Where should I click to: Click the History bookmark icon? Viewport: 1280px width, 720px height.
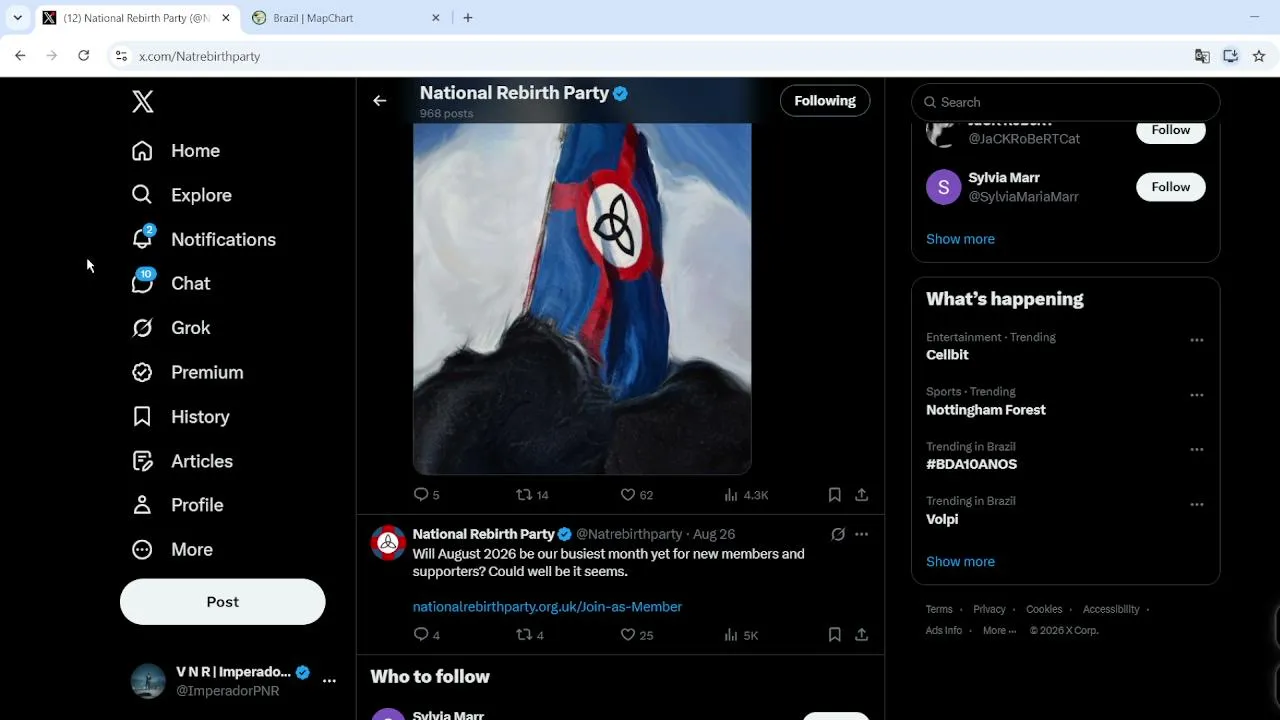pyautogui.click(x=142, y=416)
